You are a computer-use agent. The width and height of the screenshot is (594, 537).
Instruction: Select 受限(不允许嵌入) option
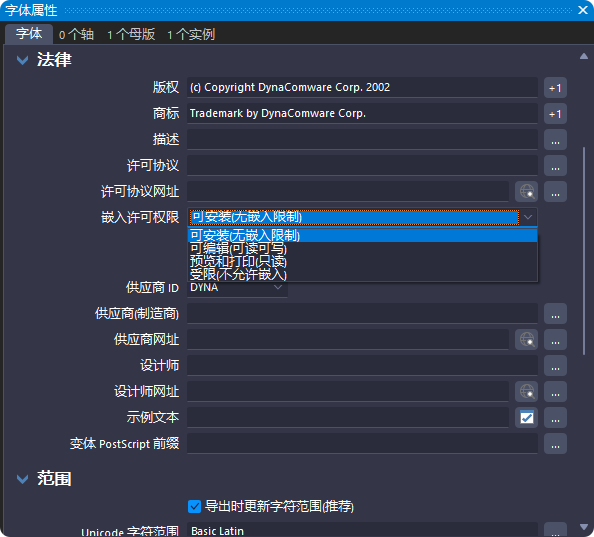[x=363, y=274]
